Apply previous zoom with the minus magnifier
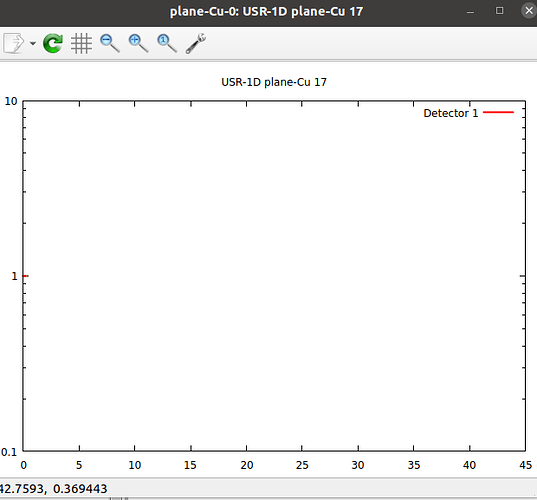 click(x=110, y=43)
